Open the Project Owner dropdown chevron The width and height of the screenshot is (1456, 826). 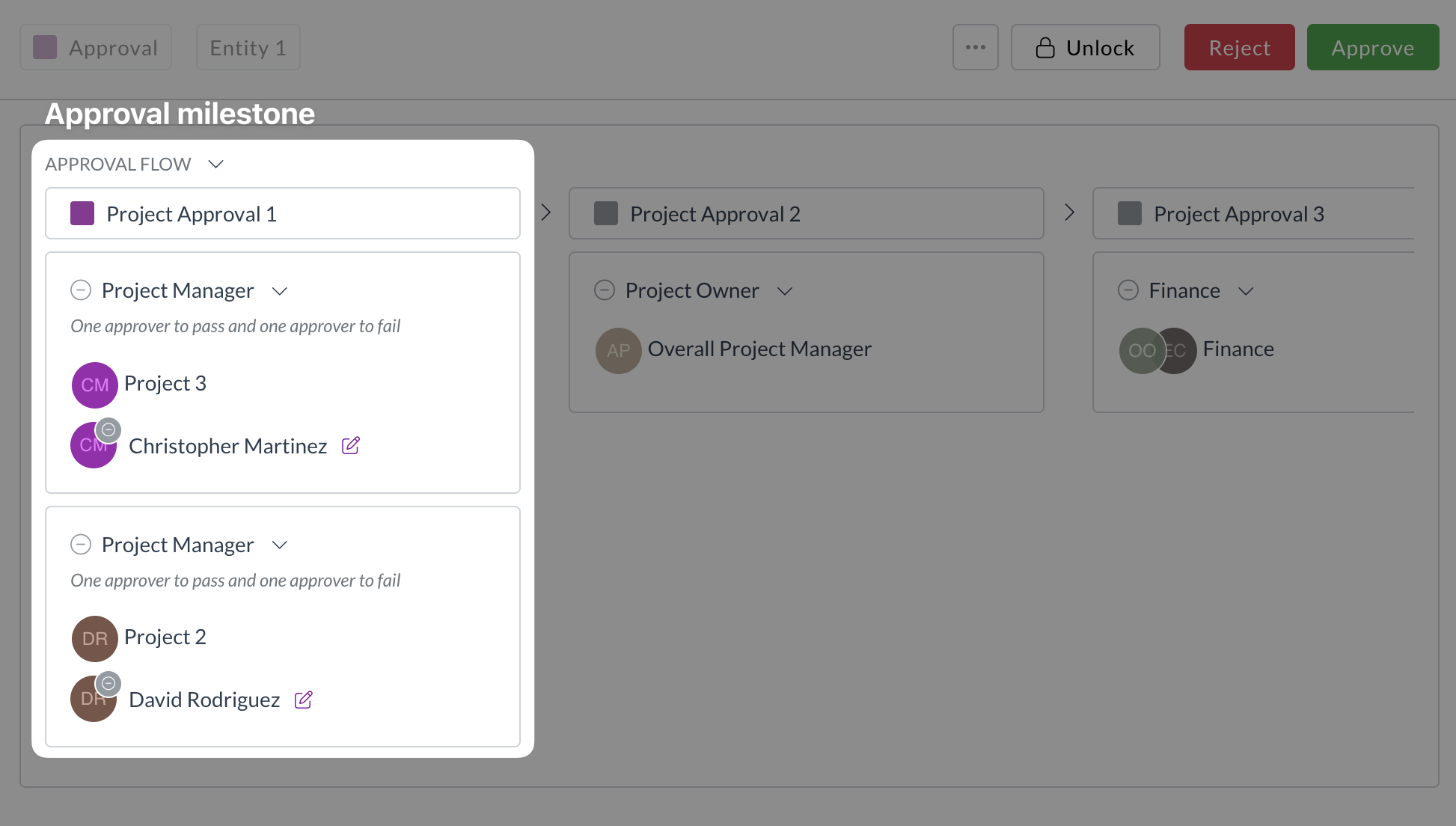(785, 291)
